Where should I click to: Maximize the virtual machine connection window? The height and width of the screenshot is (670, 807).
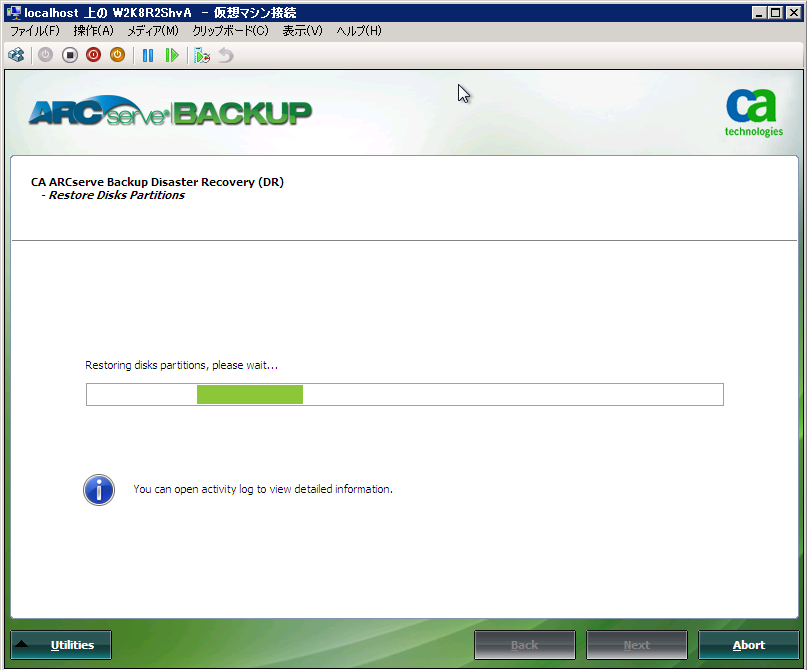point(775,12)
